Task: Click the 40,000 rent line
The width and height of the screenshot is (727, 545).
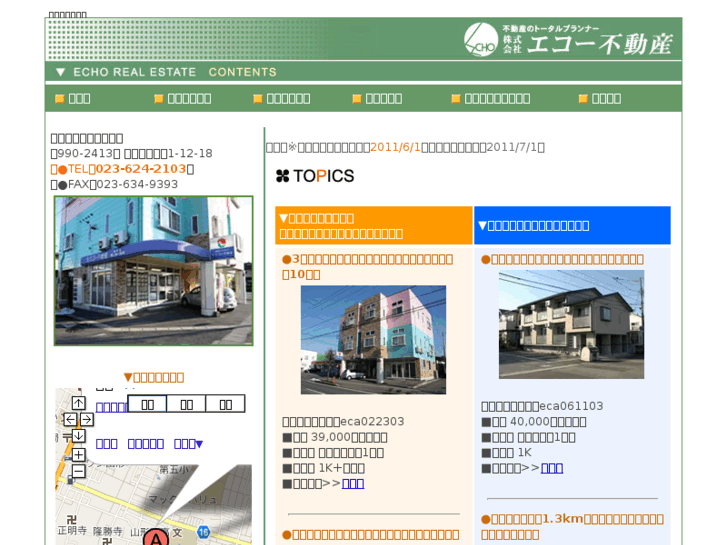Action: click(534, 422)
